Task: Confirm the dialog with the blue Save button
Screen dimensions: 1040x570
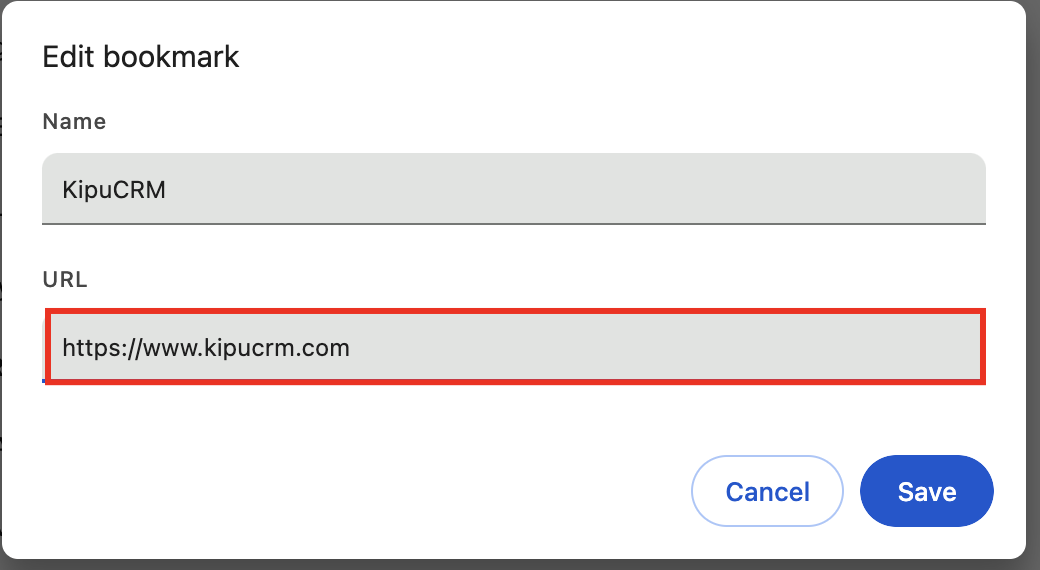Action: [926, 491]
